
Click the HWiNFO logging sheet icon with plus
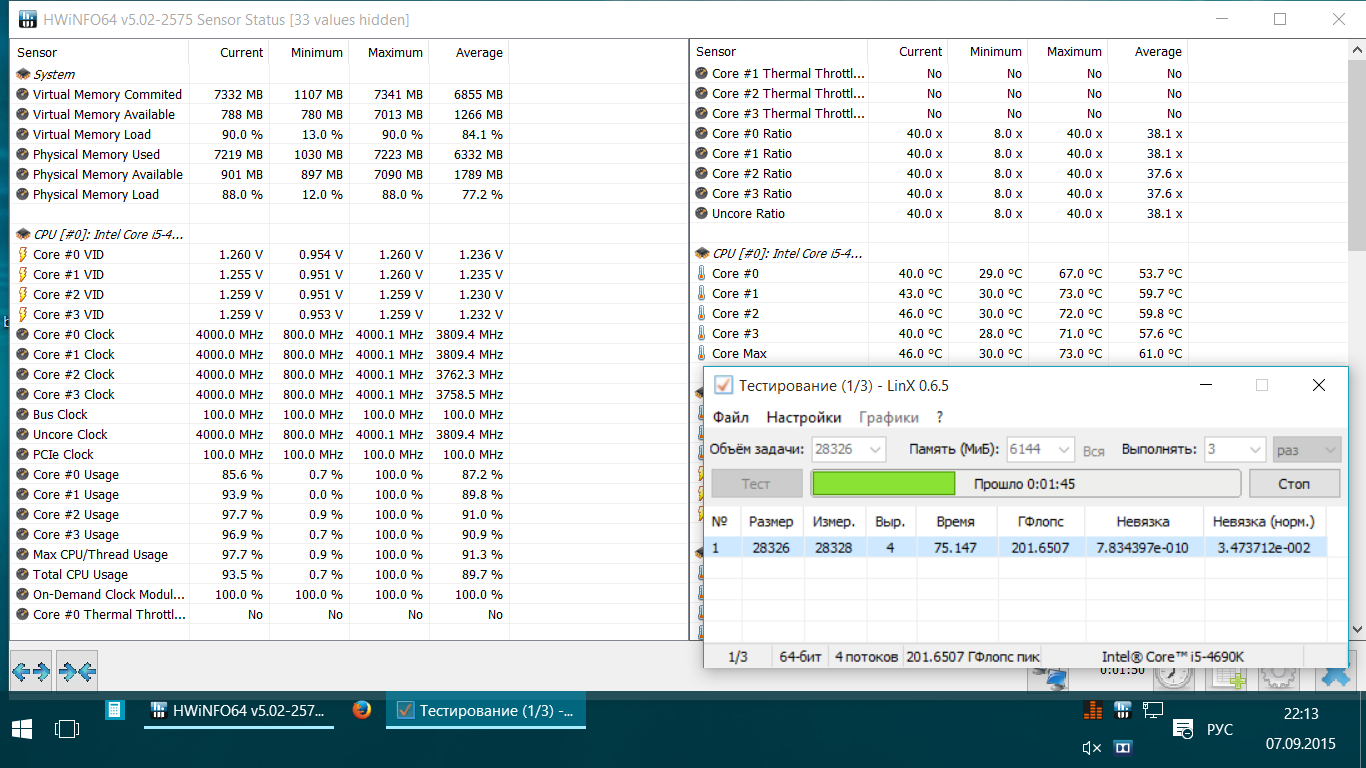coord(1227,677)
